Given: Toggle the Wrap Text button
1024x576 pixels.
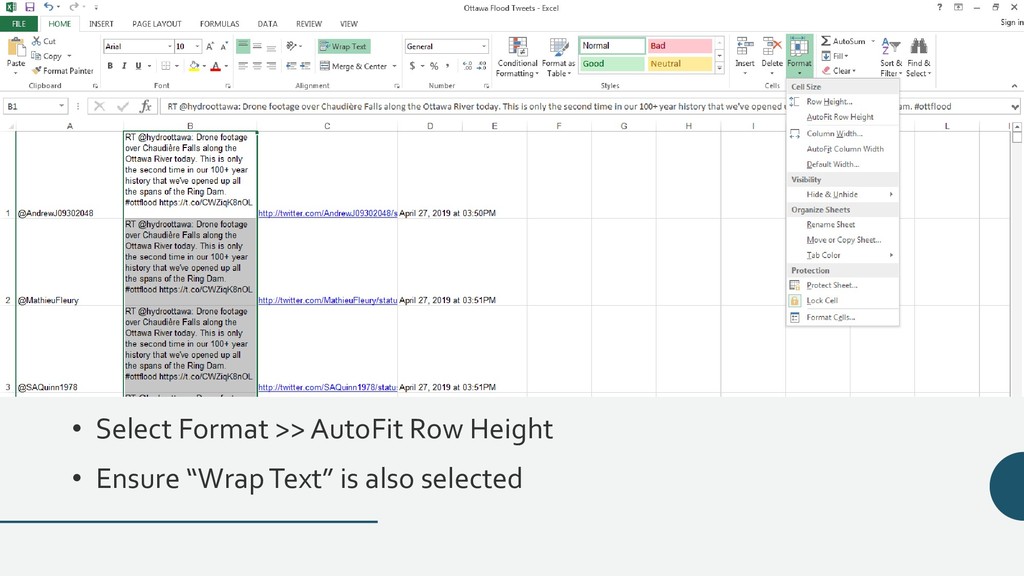Looking at the screenshot, I should tap(344, 46).
